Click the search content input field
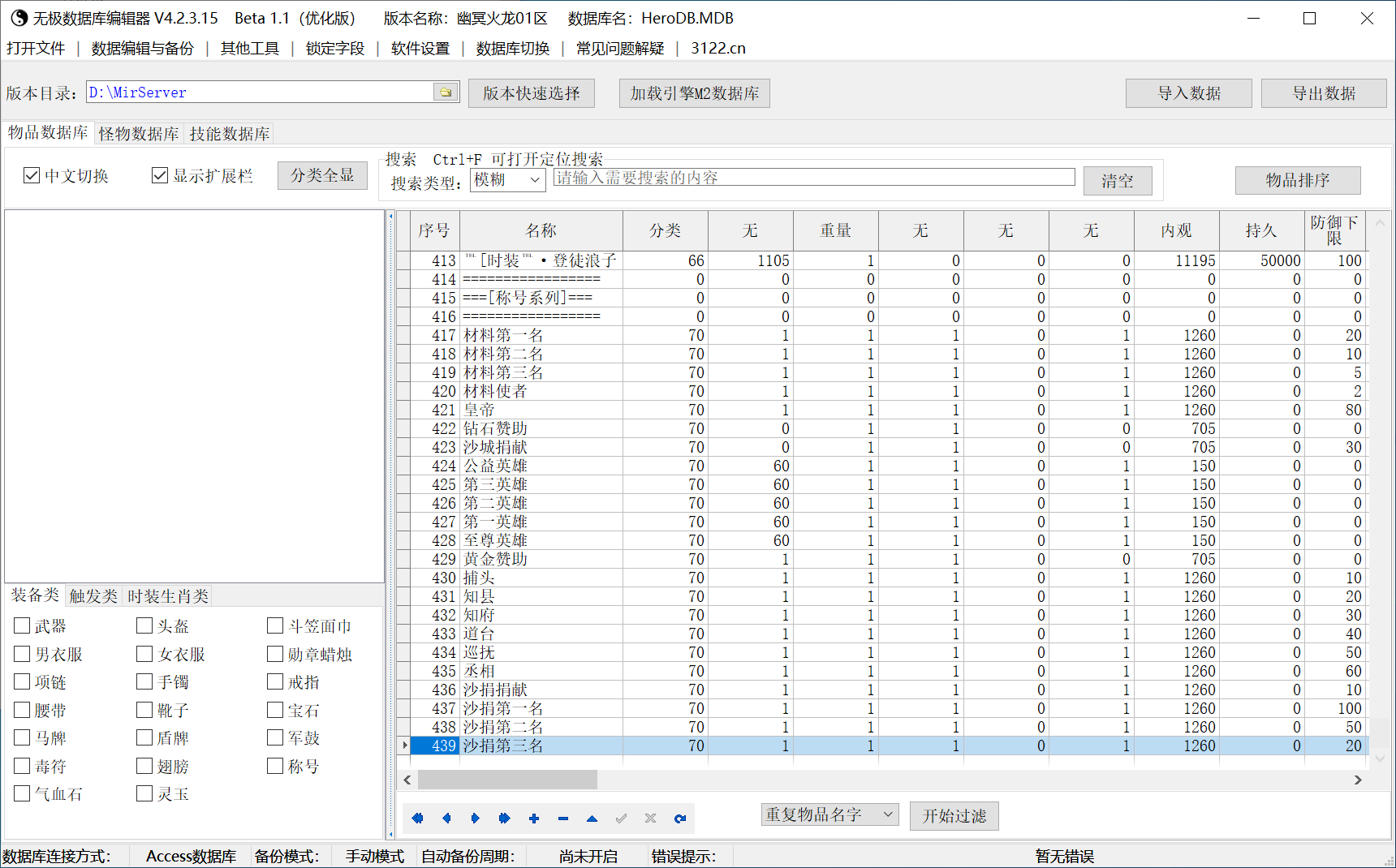Viewport: 1396px width, 868px height. 814,178
